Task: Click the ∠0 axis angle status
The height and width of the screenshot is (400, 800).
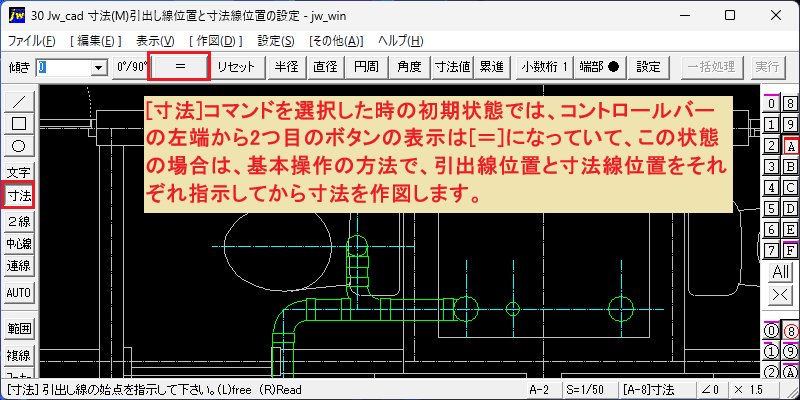Action: [711, 390]
